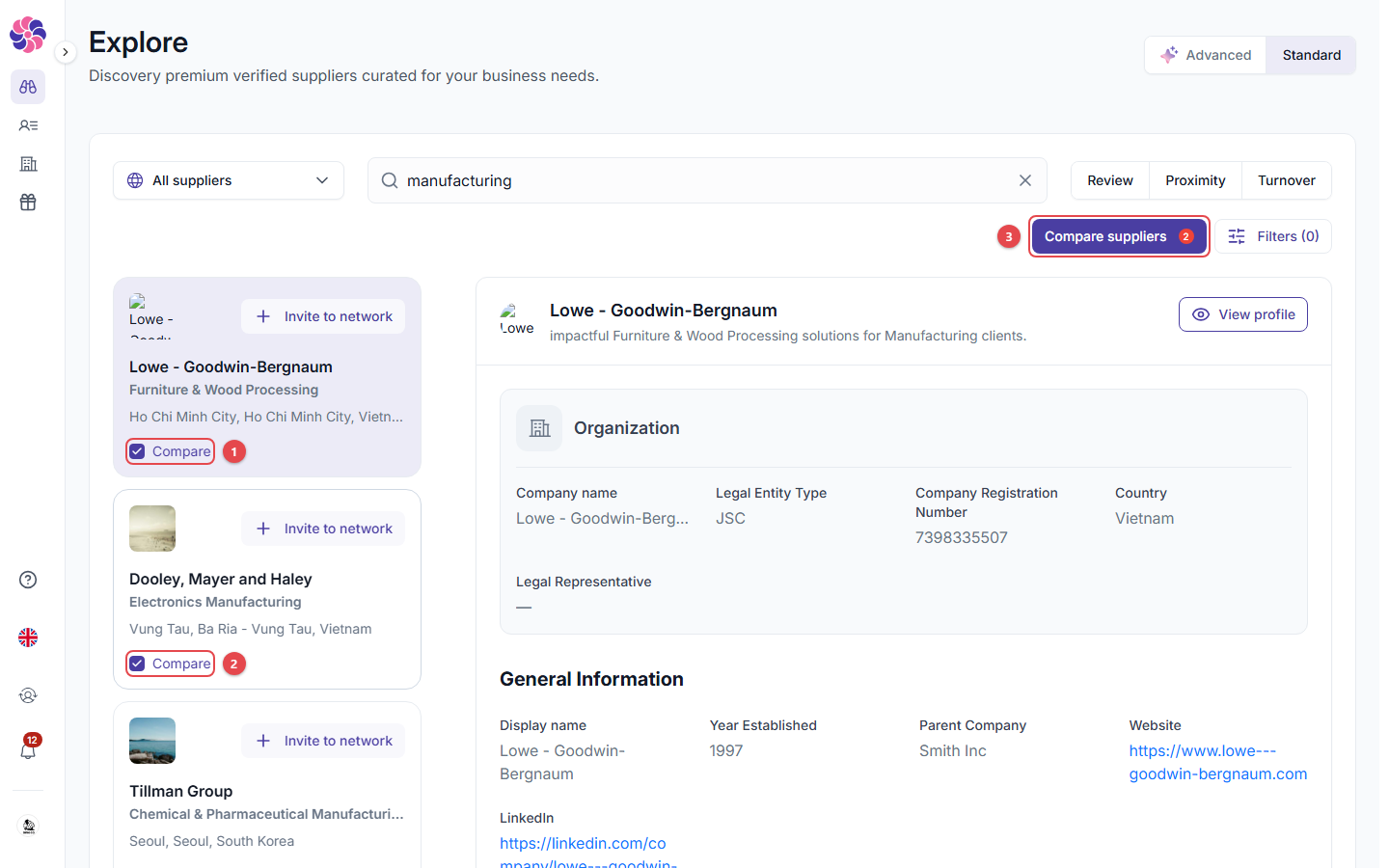The width and height of the screenshot is (1389, 868).
Task: Open Filters (0) panel
Action: tap(1272, 236)
